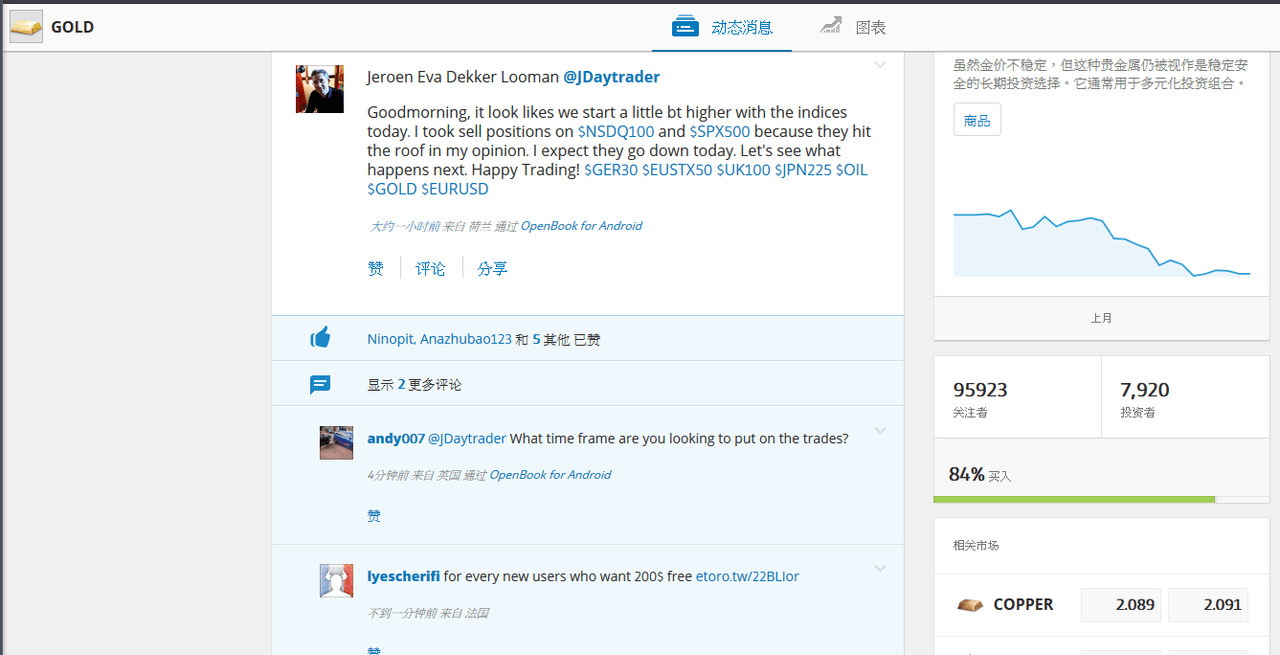Click the comment bubble icon
1280x655 pixels.
tap(320, 384)
